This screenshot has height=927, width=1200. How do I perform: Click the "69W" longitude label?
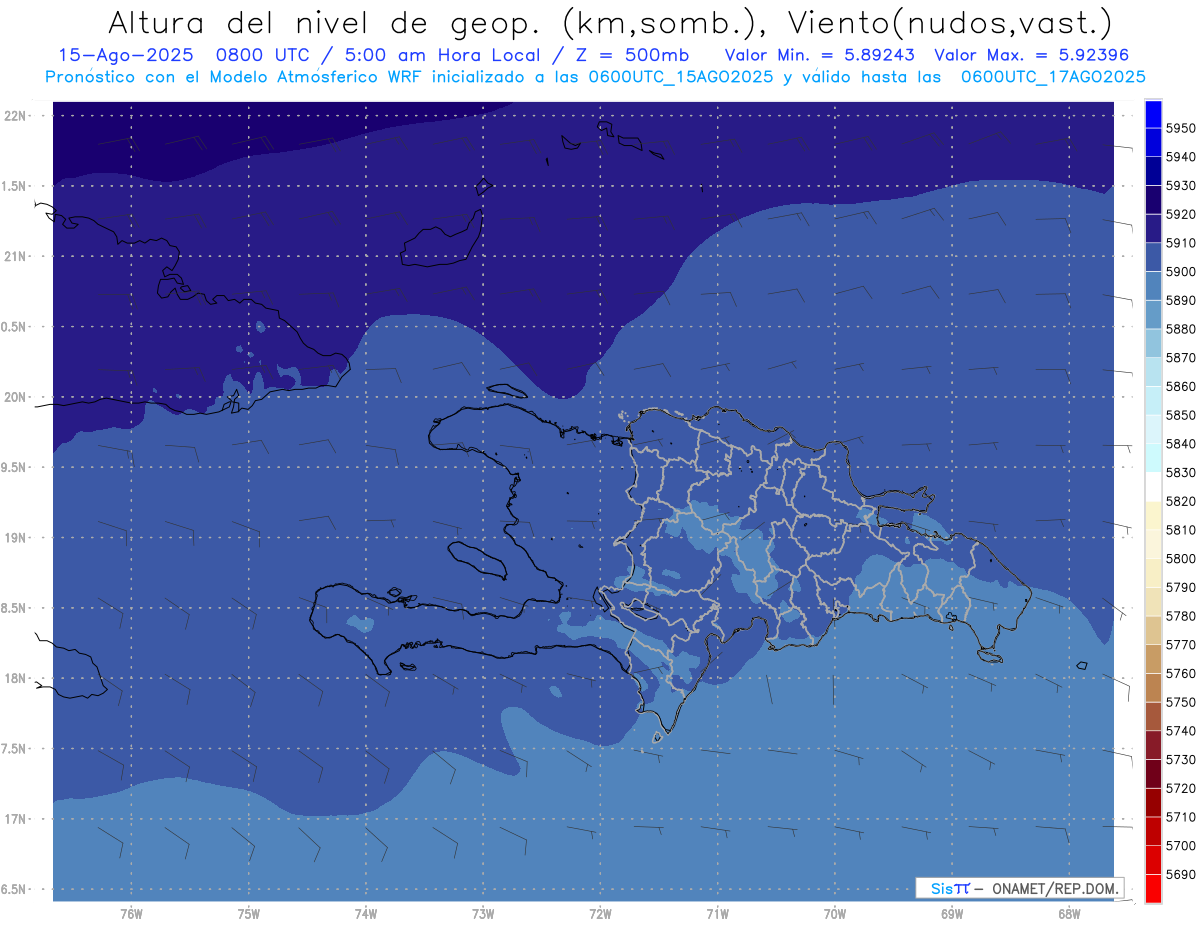(x=952, y=914)
